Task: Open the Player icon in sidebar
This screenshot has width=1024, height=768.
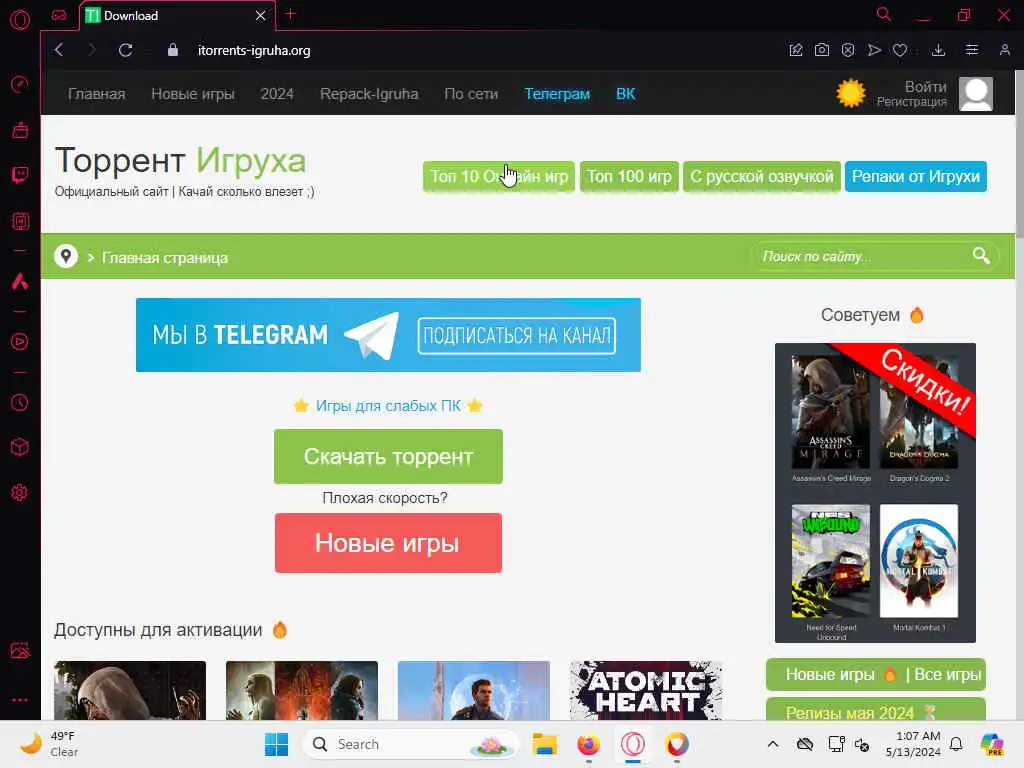Action: coord(20,342)
